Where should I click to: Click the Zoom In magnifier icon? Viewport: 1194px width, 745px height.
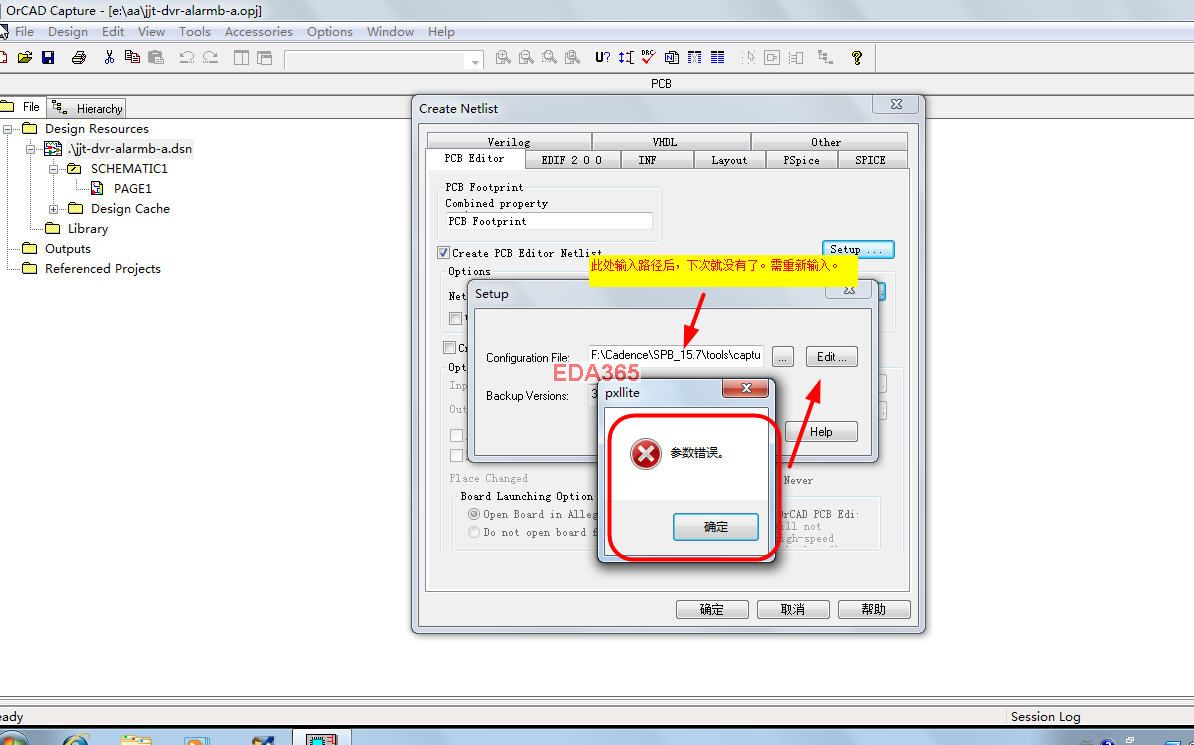[x=503, y=57]
